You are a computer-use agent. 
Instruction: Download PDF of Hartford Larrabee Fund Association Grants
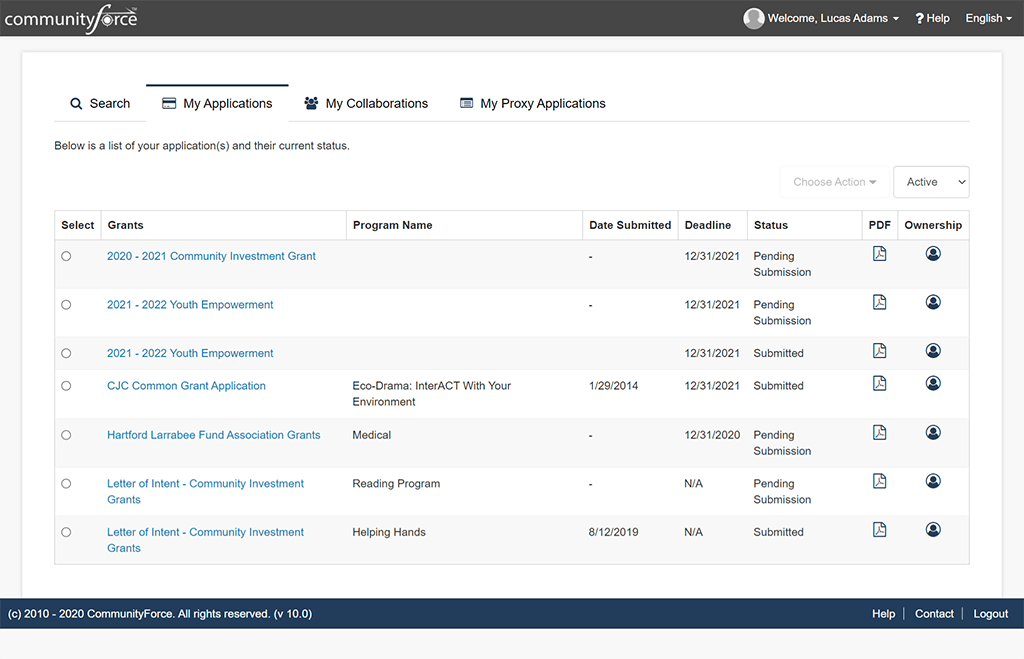(x=879, y=432)
